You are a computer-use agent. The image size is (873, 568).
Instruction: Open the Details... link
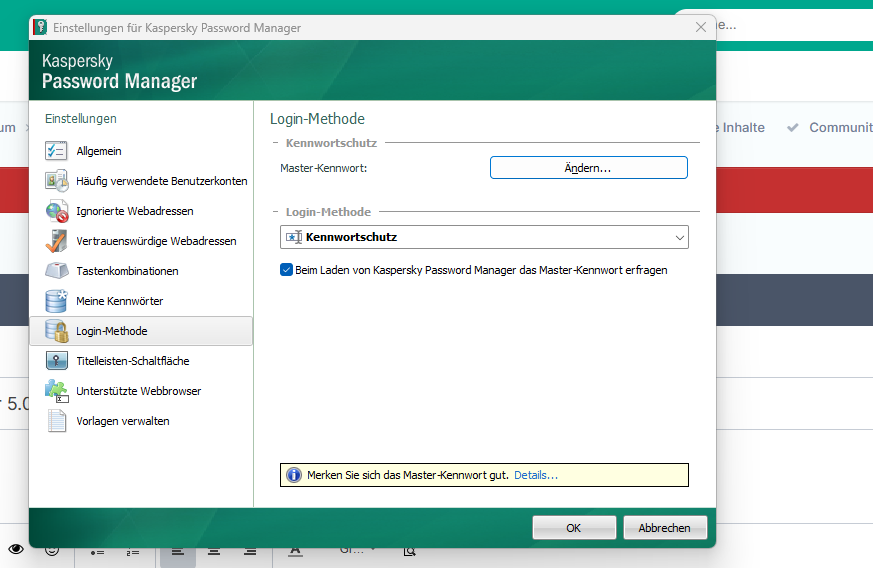click(536, 475)
